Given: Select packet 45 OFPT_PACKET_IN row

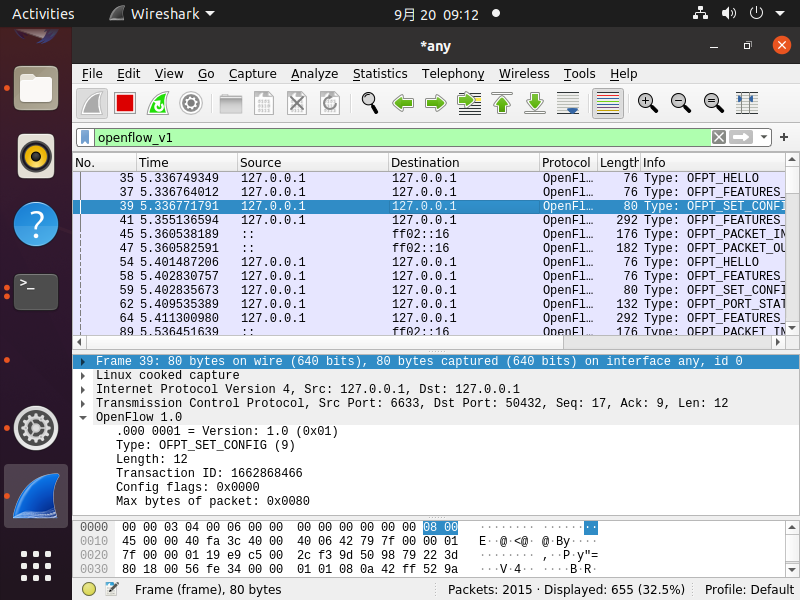Looking at the screenshot, I should [429, 234].
